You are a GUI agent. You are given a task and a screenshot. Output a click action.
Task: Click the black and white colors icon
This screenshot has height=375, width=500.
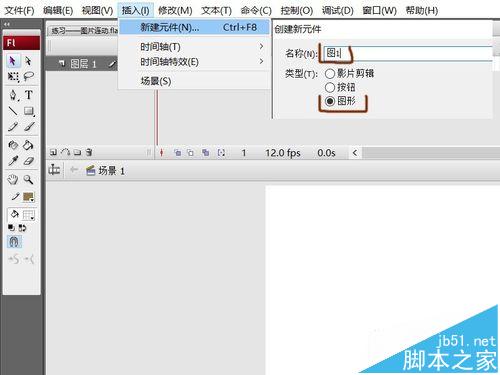click(x=11, y=228)
